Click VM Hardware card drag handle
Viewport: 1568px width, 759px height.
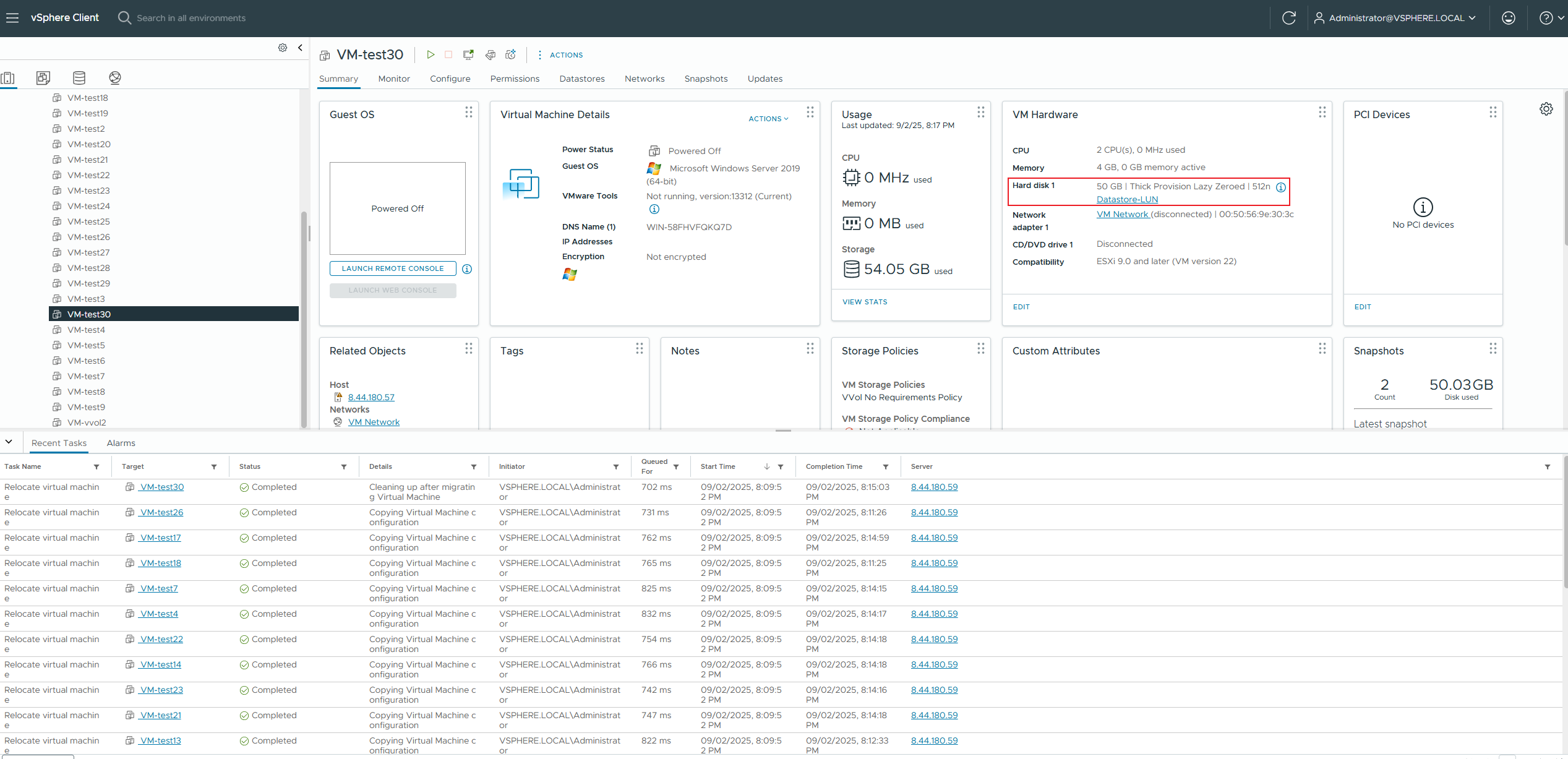click(1322, 112)
